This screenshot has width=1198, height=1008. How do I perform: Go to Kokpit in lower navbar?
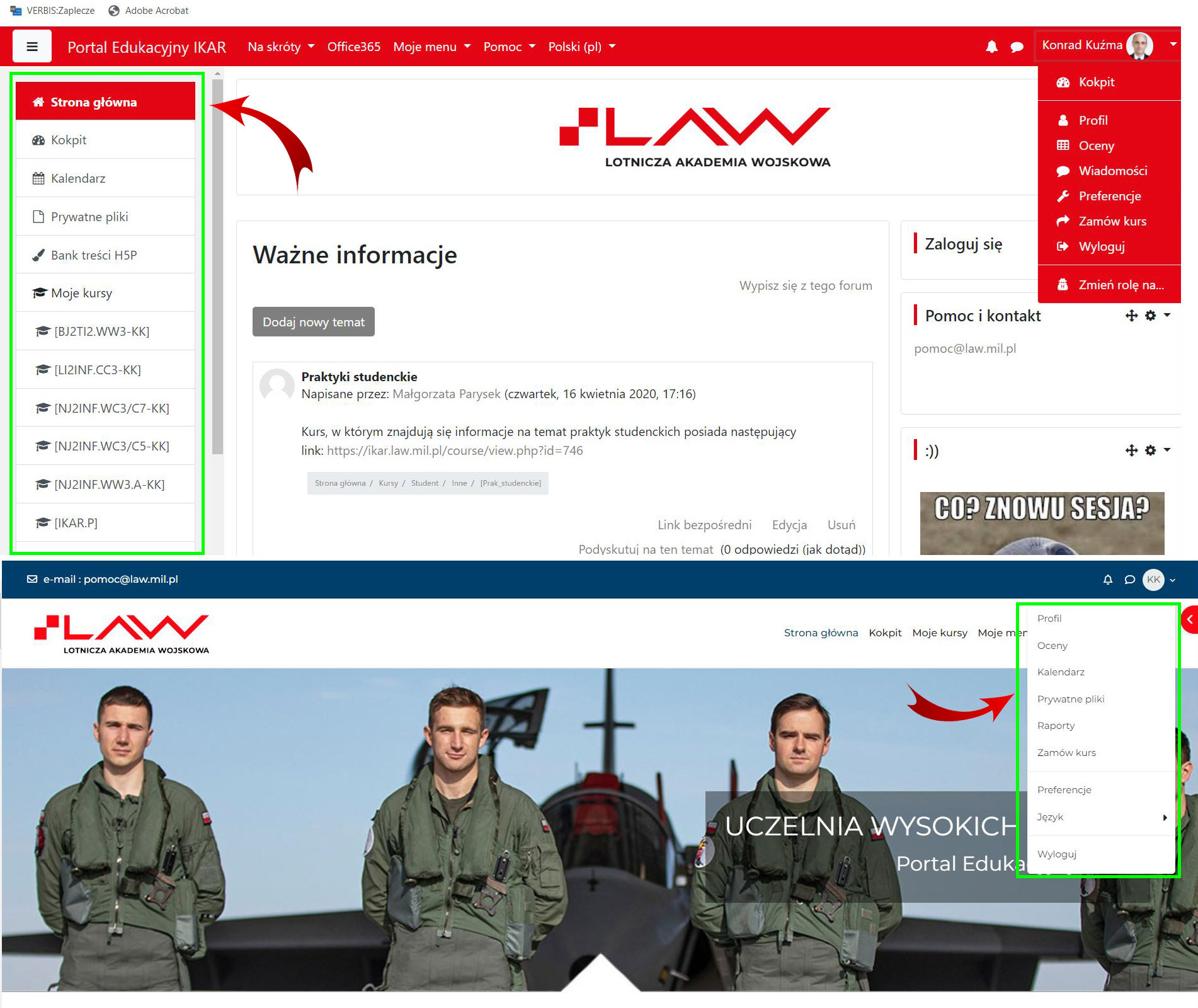(x=885, y=633)
